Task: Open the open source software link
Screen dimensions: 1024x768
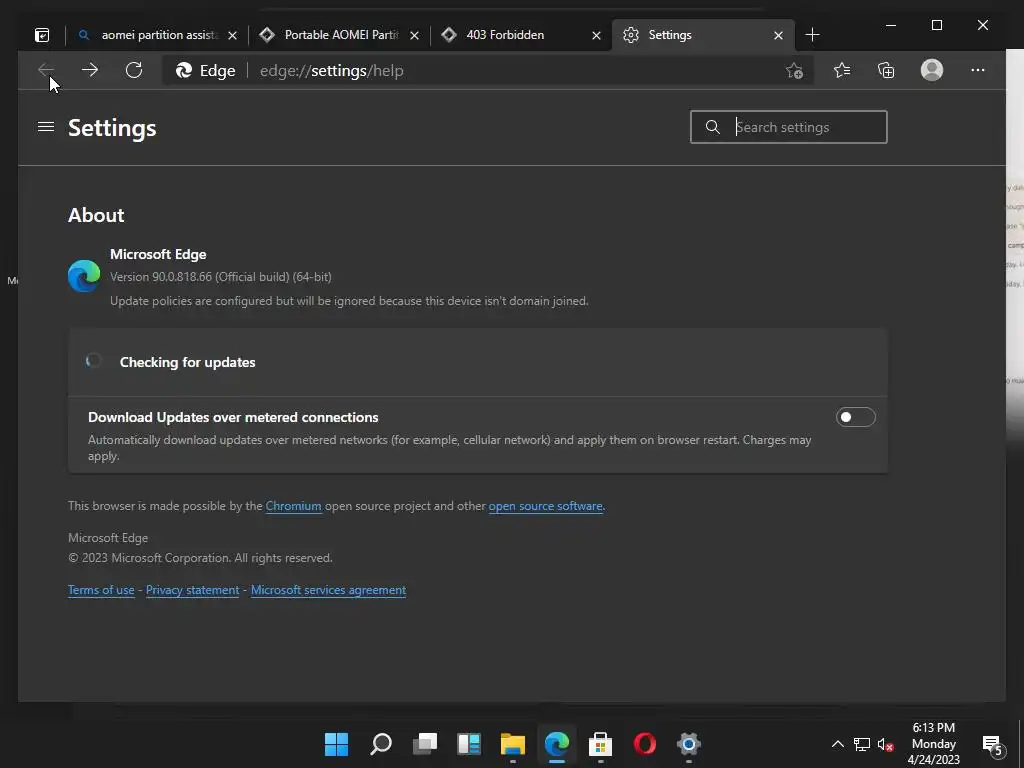Action: click(x=545, y=506)
